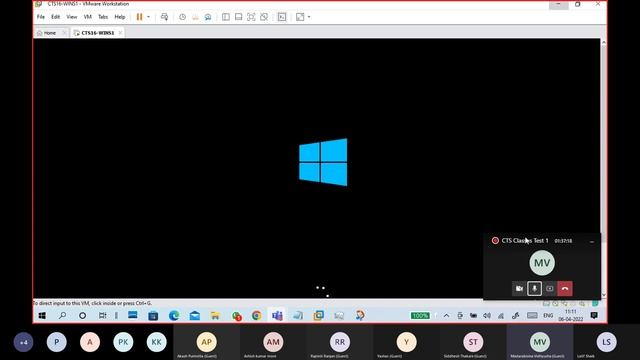Enter full screen mode icon
Image resolution: width=640 pixels, height=360 pixels.
click(251, 17)
